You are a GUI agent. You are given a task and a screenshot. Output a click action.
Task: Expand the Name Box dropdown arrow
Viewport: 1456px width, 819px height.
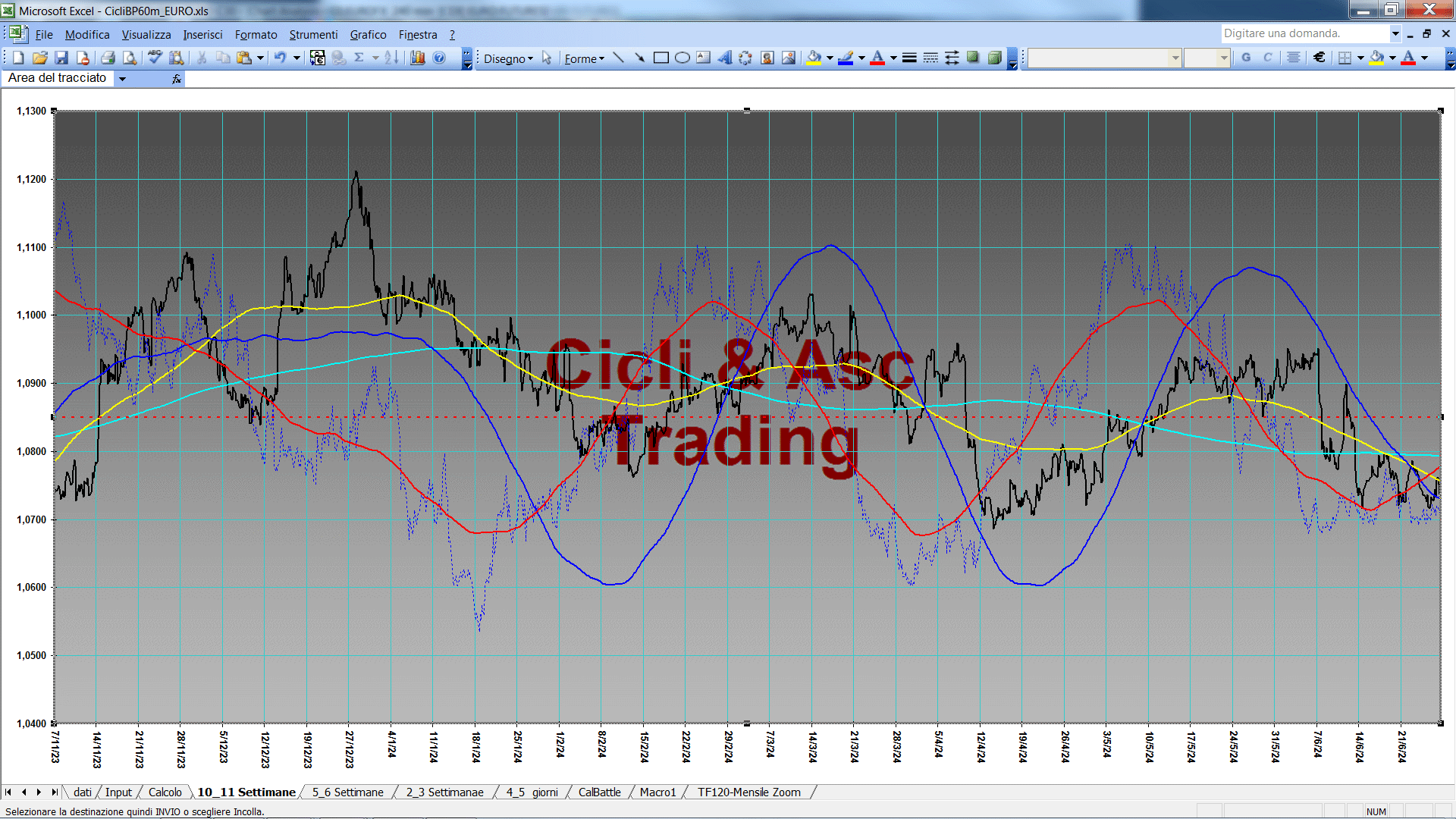coord(122,78)
